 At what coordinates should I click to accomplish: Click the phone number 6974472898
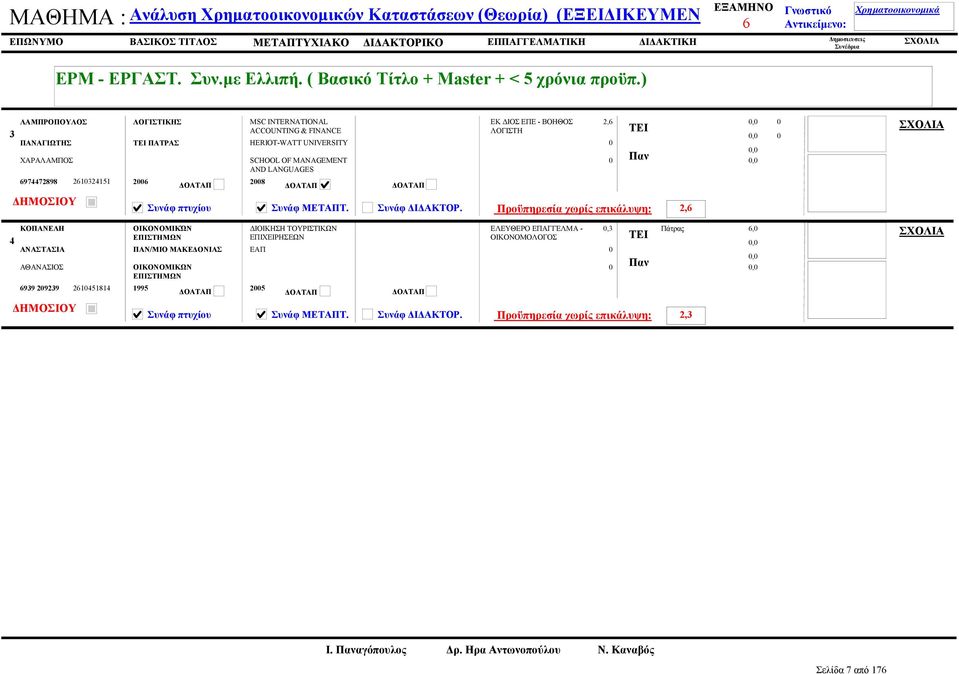coord(39,182)
